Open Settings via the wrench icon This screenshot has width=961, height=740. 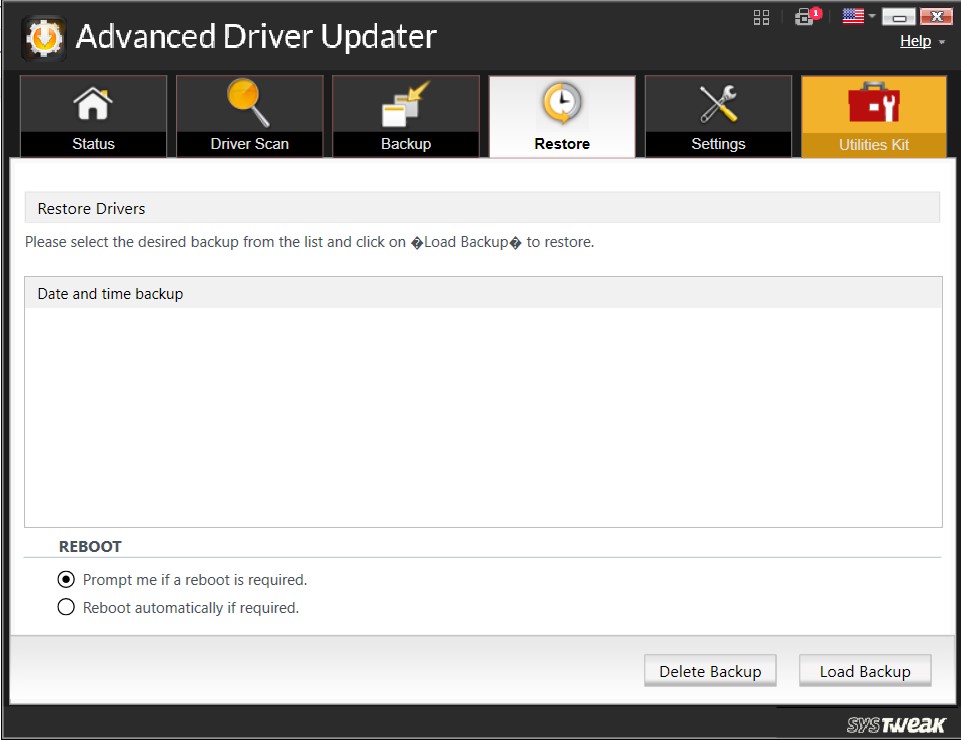tap(717, 103)
